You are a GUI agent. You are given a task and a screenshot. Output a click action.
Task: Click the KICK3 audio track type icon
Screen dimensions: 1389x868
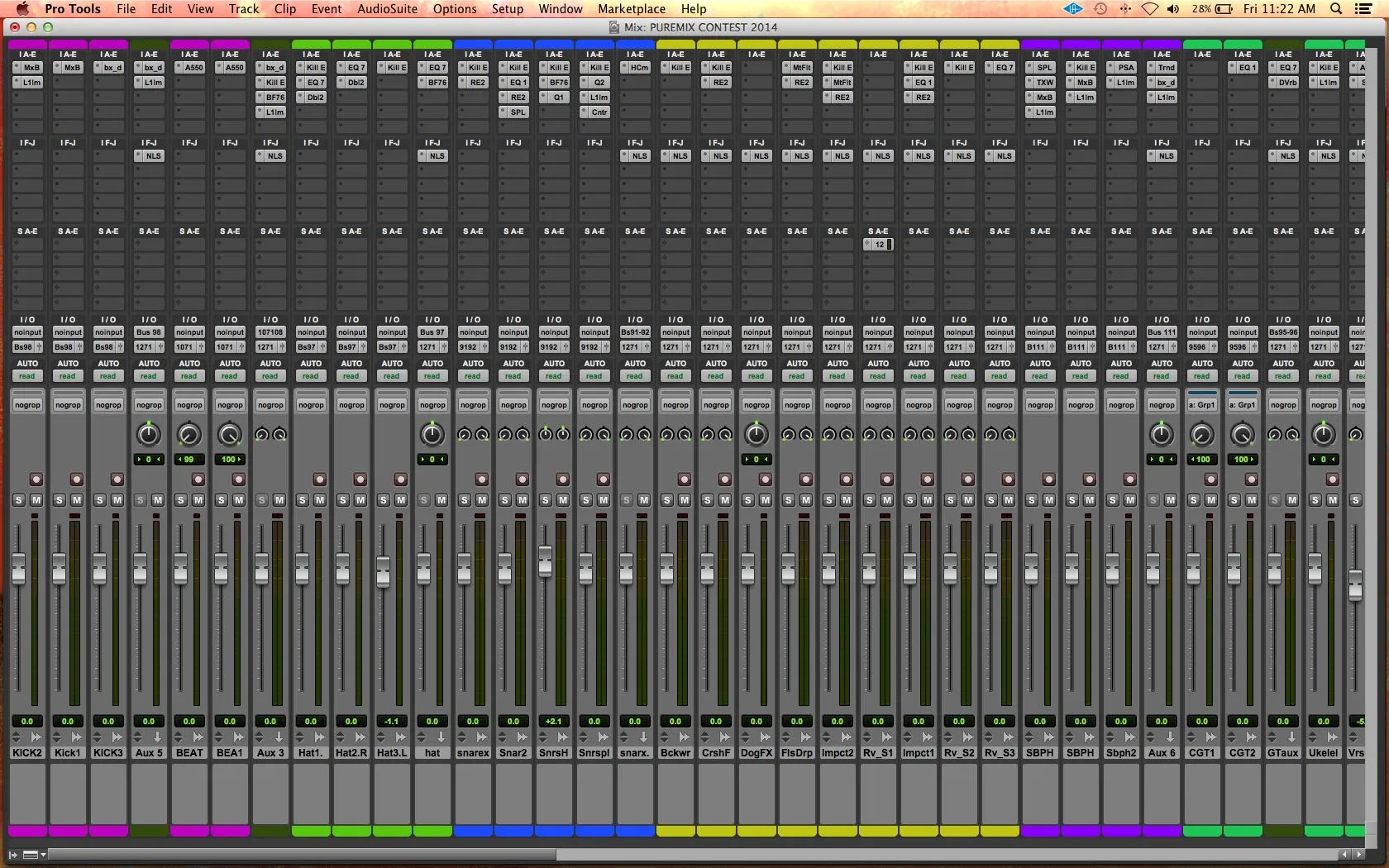117,737
